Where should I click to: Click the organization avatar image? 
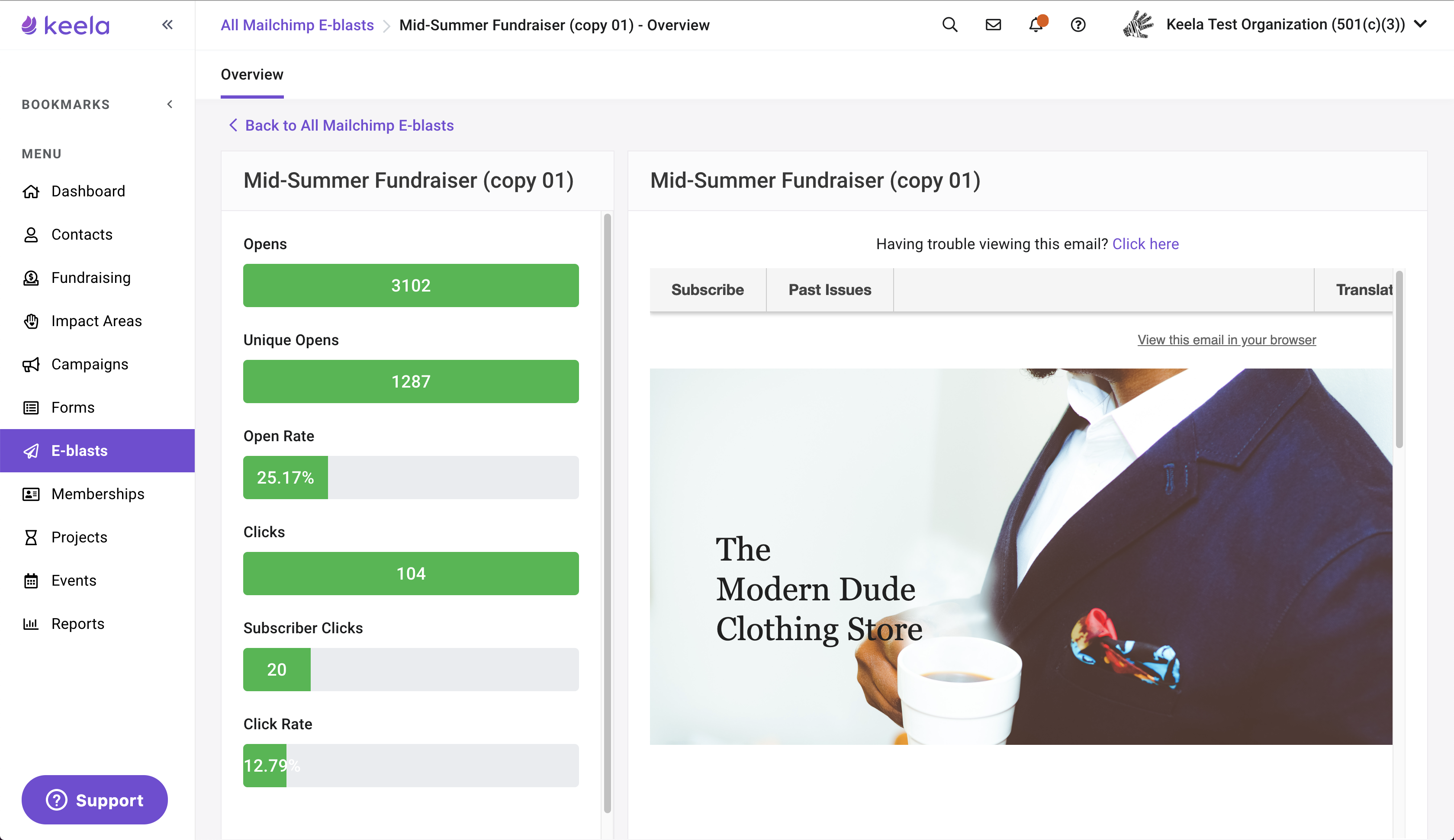(x=1138, y=25)
